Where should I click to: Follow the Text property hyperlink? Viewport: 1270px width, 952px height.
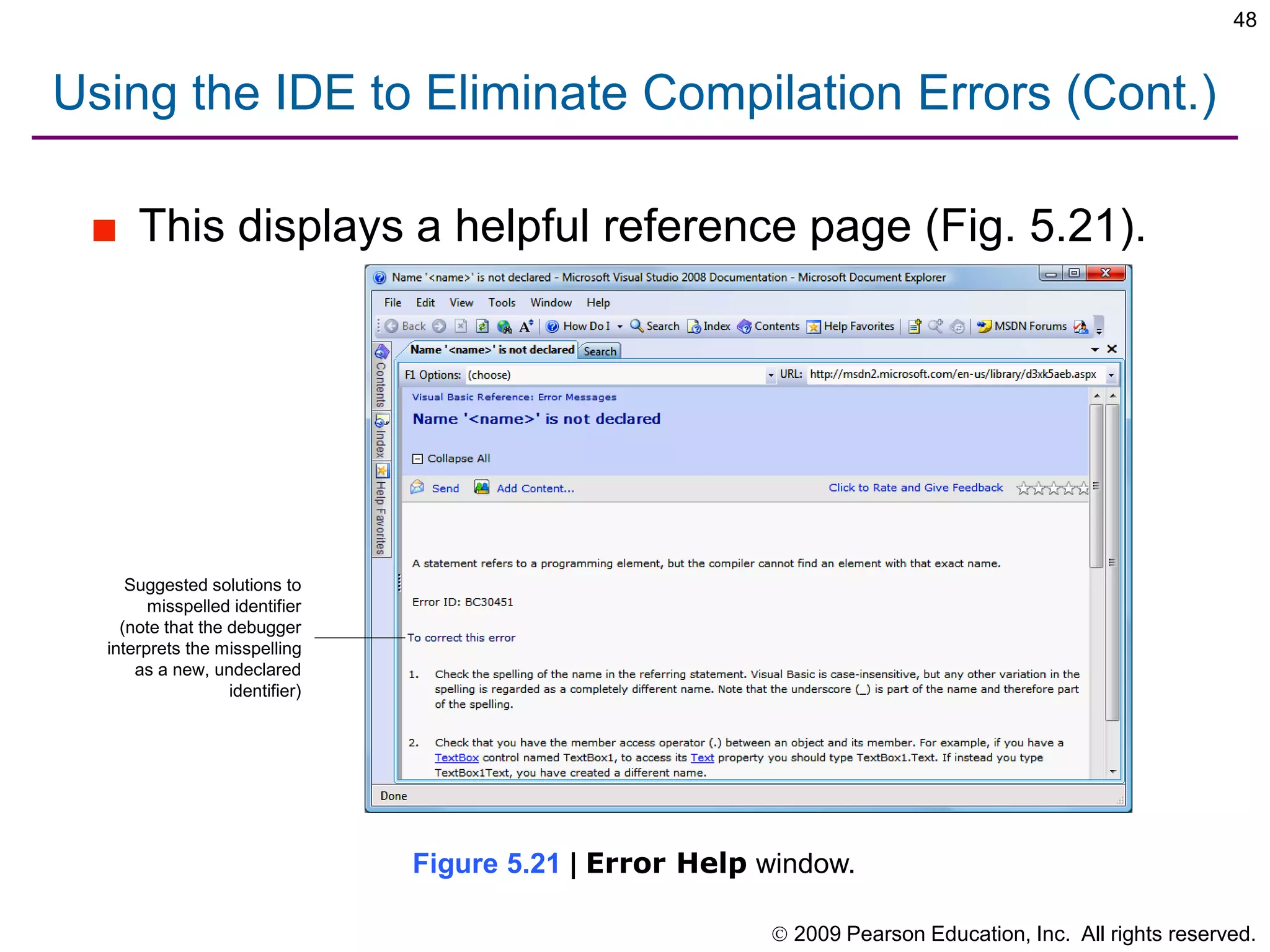pyautogui.click(x=702, y=757)
